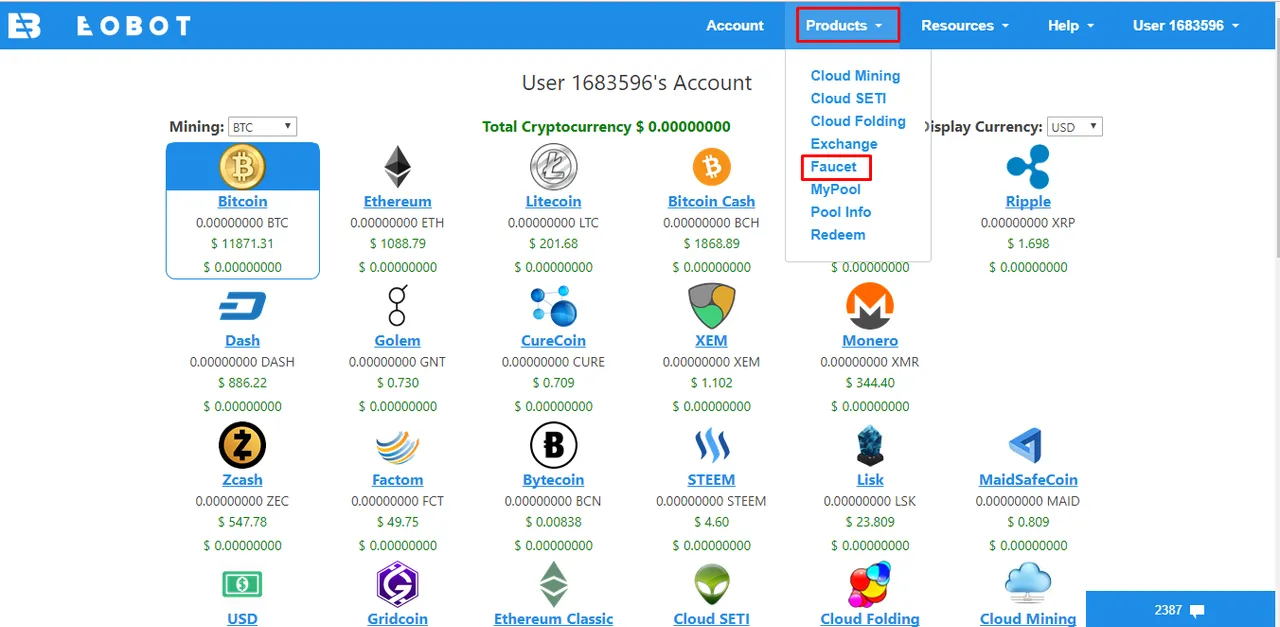1280x627 pixels.
Task: Click the Cloud SETI alien icon
Action: [712, 584]
